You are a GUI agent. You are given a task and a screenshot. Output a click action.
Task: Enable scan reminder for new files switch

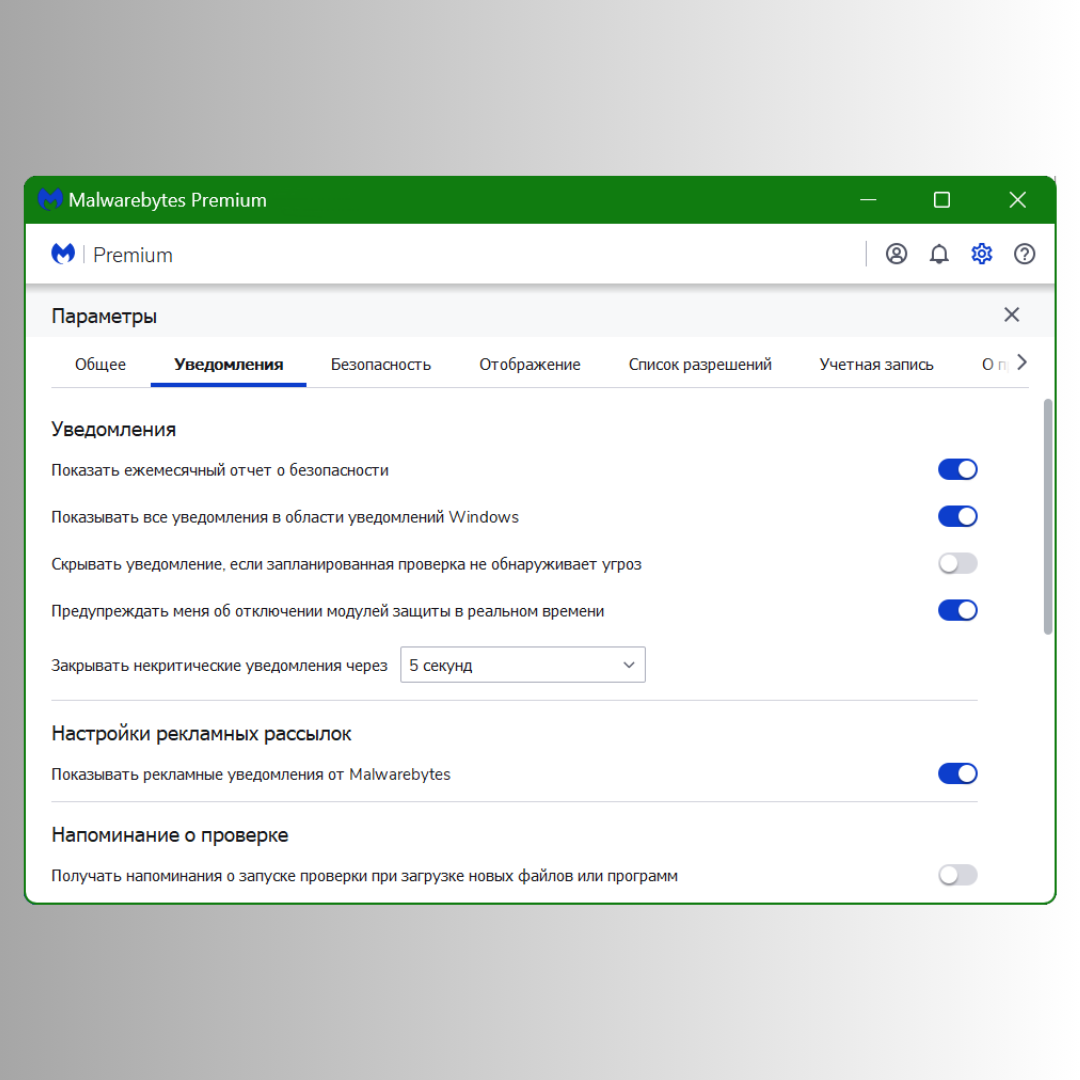point(957,875)
